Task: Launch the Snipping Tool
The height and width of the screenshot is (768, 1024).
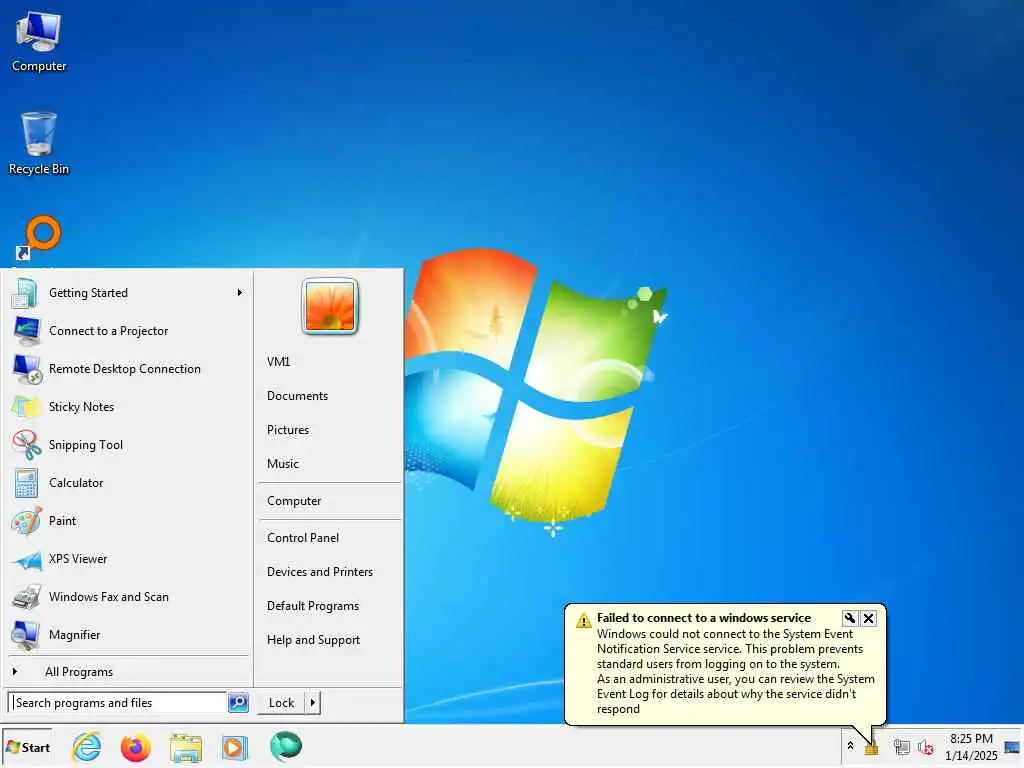Action: (129, 445)
